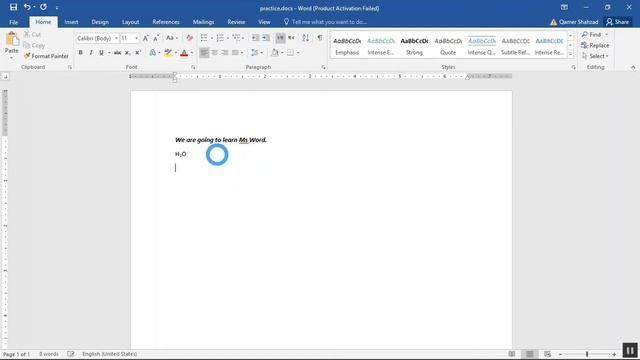Clear all formatting icon
Viewport: 640px width, 360px height.
point(189,38)
